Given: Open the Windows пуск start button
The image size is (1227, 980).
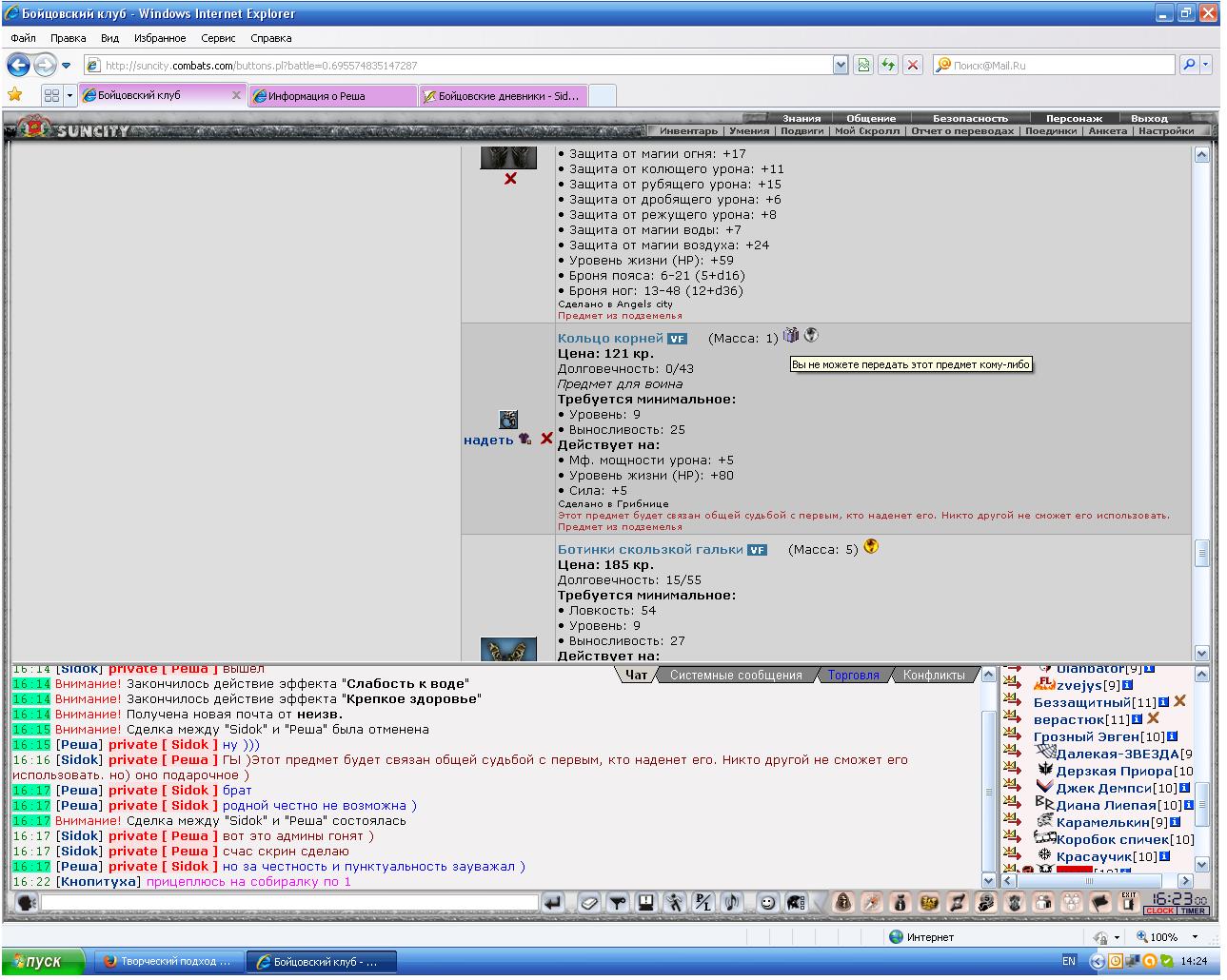Looking at the screenshot, I should pyautogui.click(x=43, y=961).
